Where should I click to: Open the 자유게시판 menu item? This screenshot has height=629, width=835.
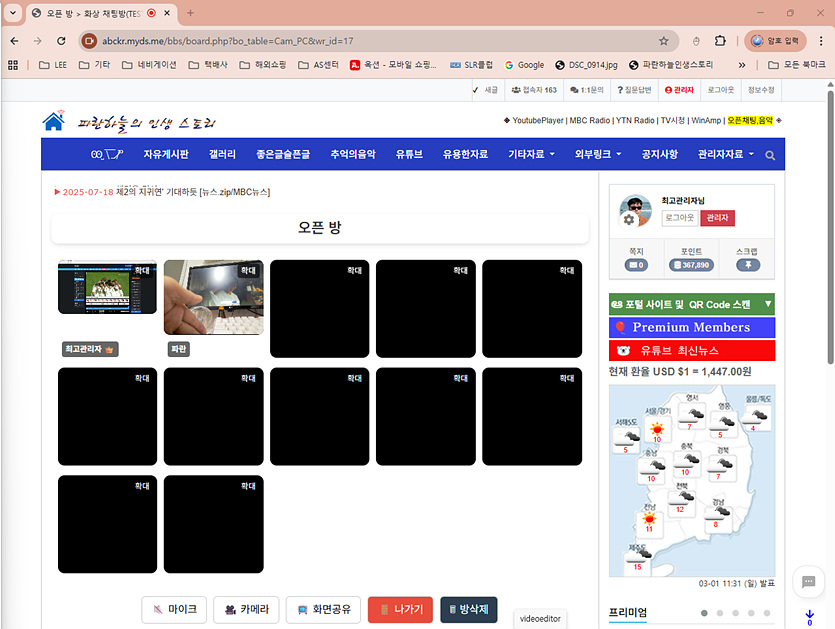tap(166, 154)
